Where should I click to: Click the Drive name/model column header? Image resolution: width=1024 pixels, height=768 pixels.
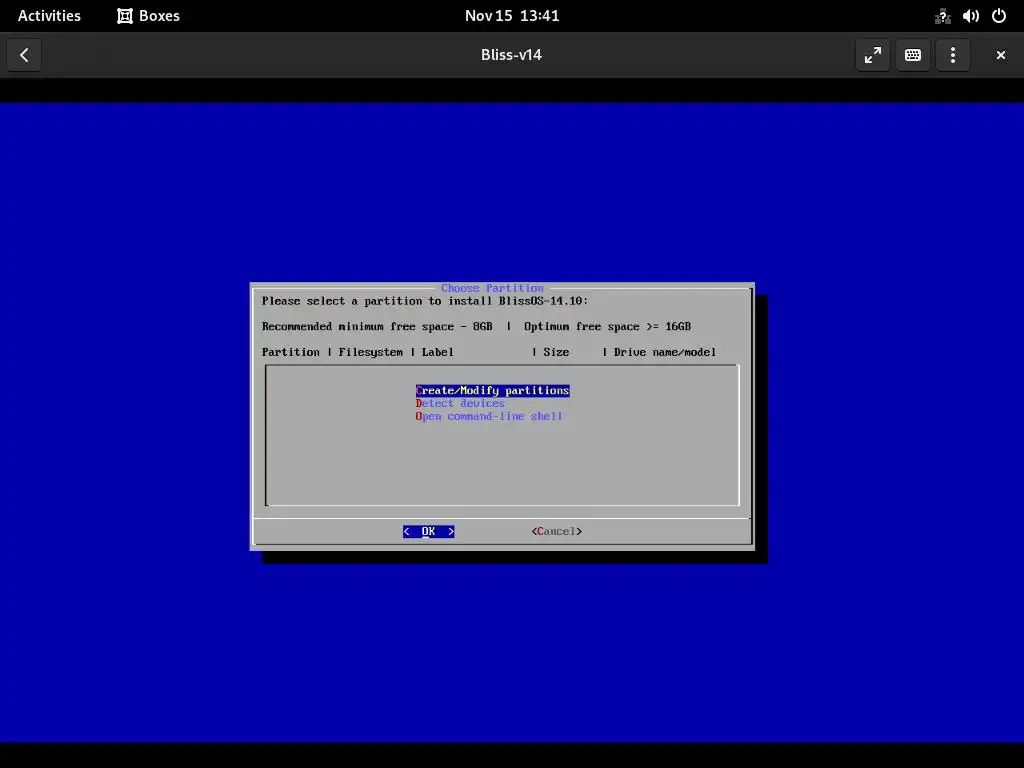(x=665, y=352)
